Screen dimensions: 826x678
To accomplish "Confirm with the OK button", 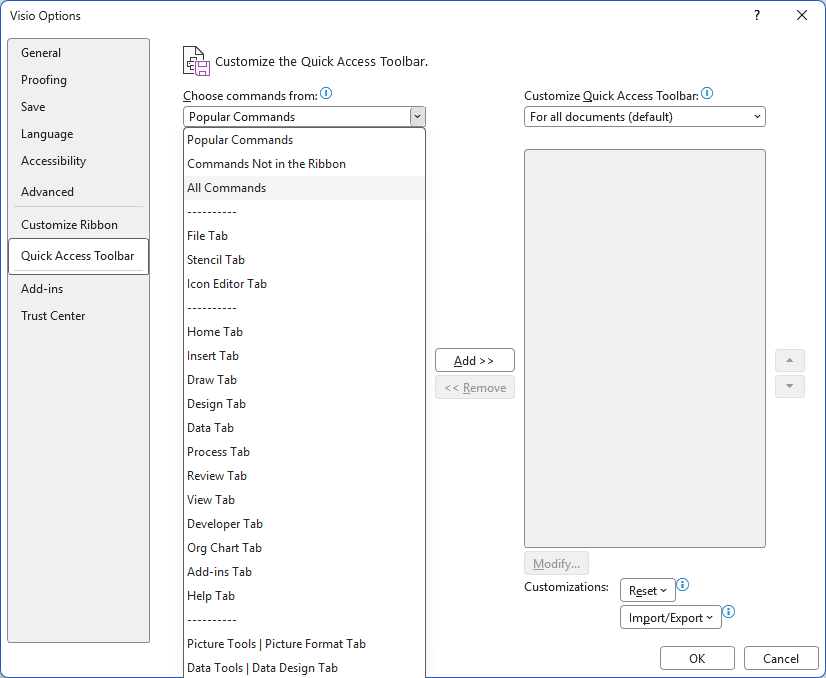I will (x=697, y=659).
